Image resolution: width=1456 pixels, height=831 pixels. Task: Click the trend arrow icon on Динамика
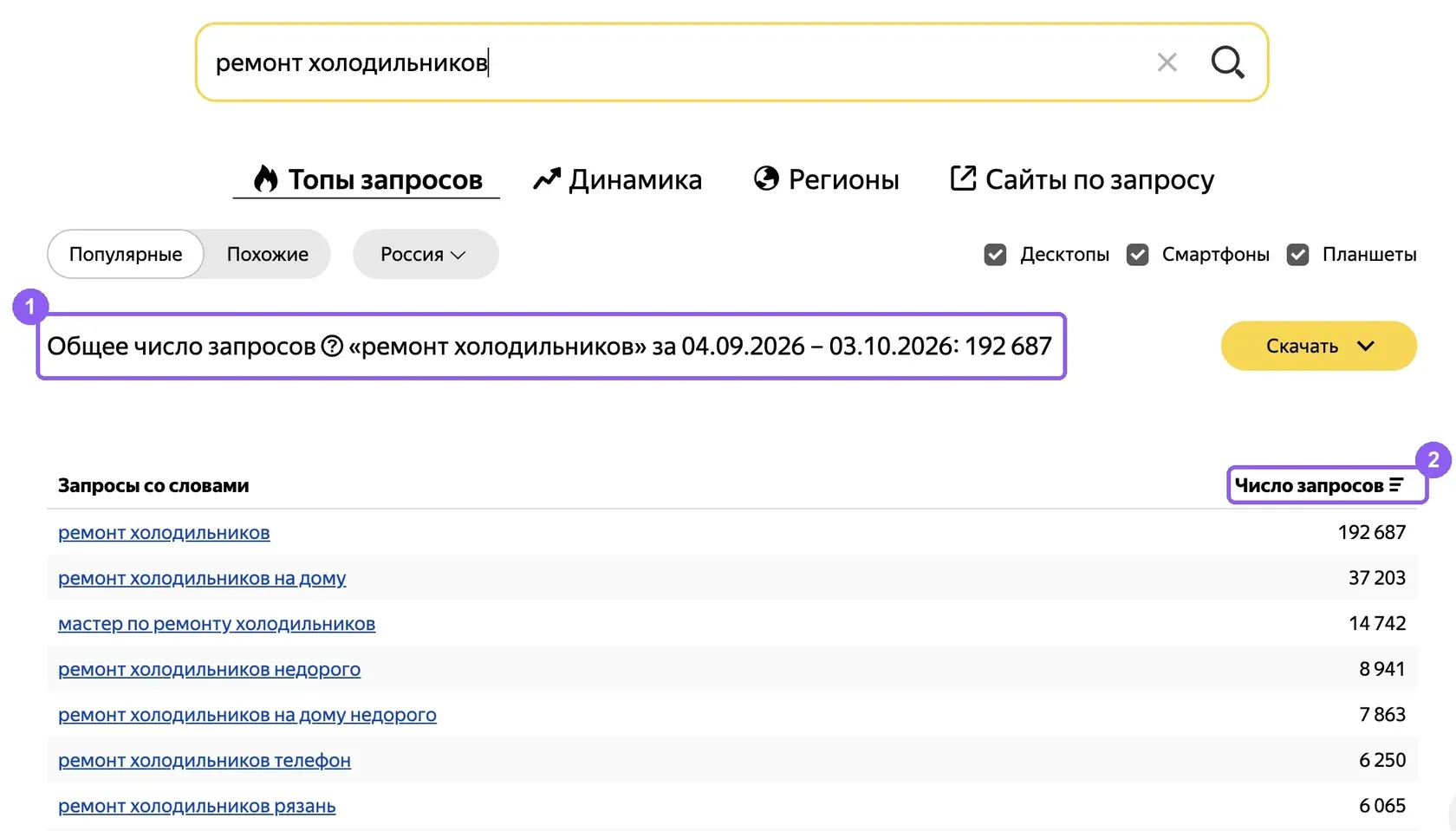pyautogui.click(x=547, y=179)
